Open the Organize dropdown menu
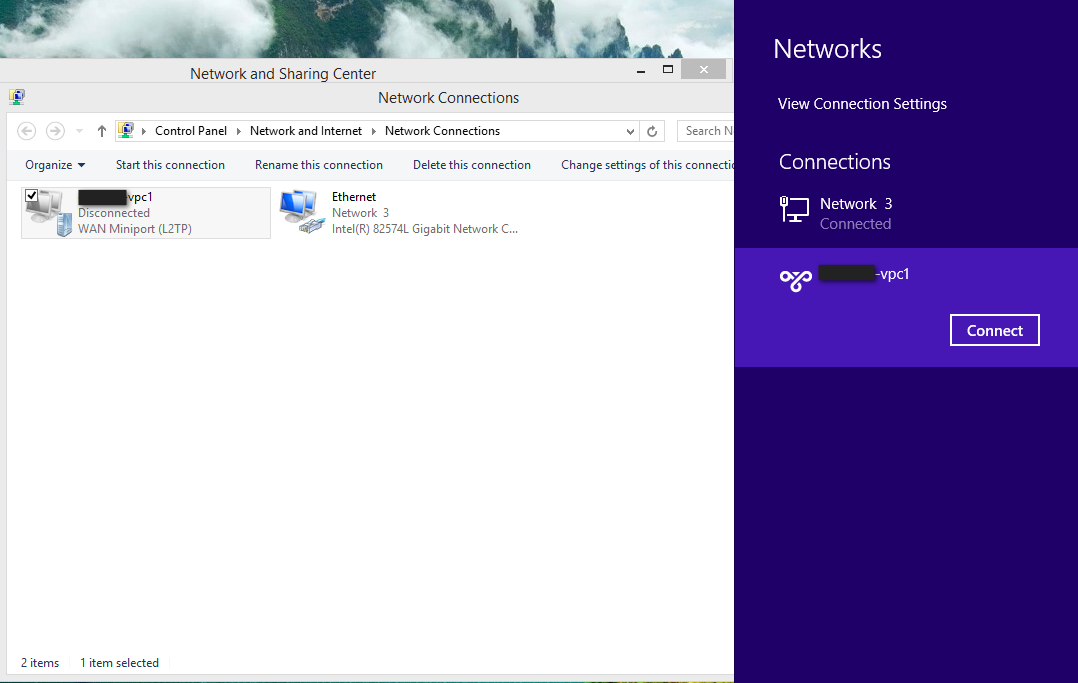The height and width of the screenshot is (683, 1078). 54,164
